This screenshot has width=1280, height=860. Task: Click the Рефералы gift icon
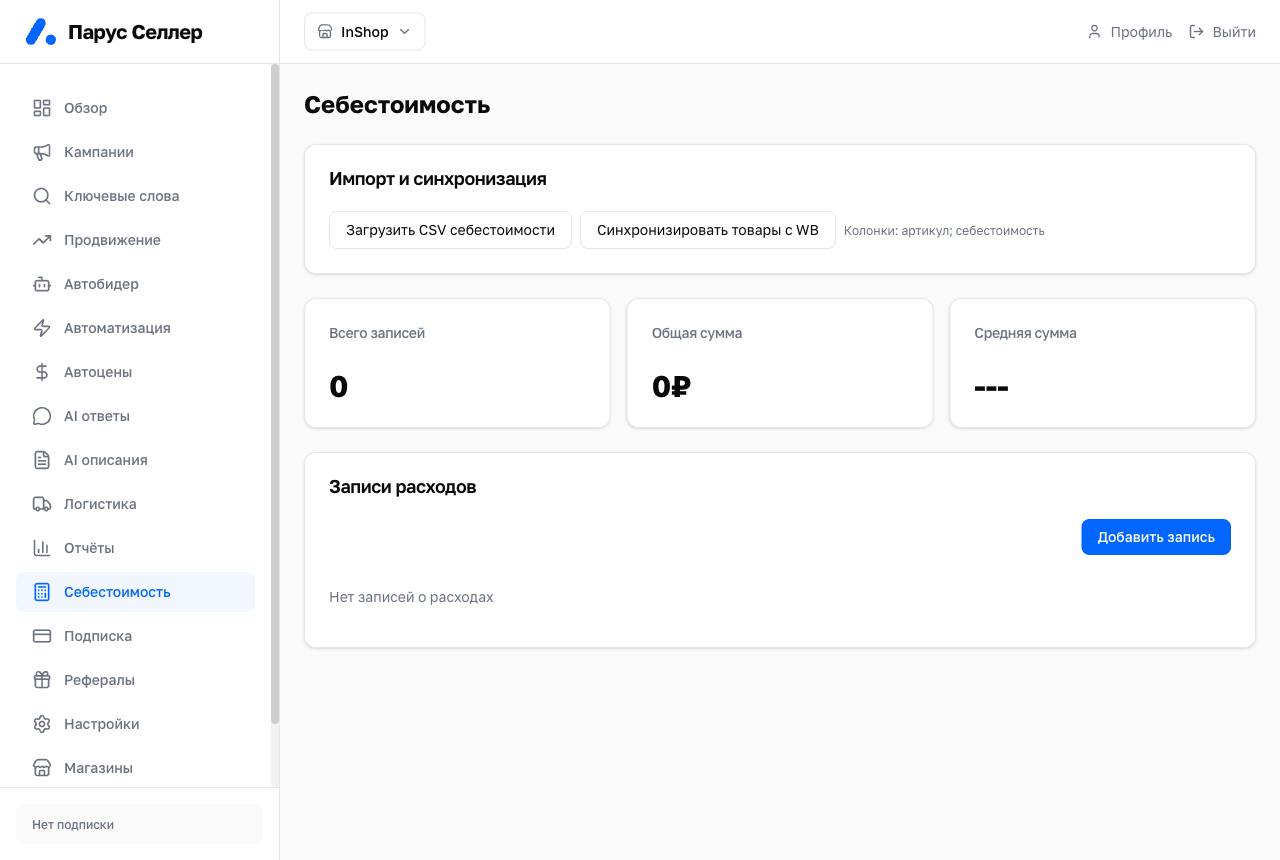[x=42, y=680]
